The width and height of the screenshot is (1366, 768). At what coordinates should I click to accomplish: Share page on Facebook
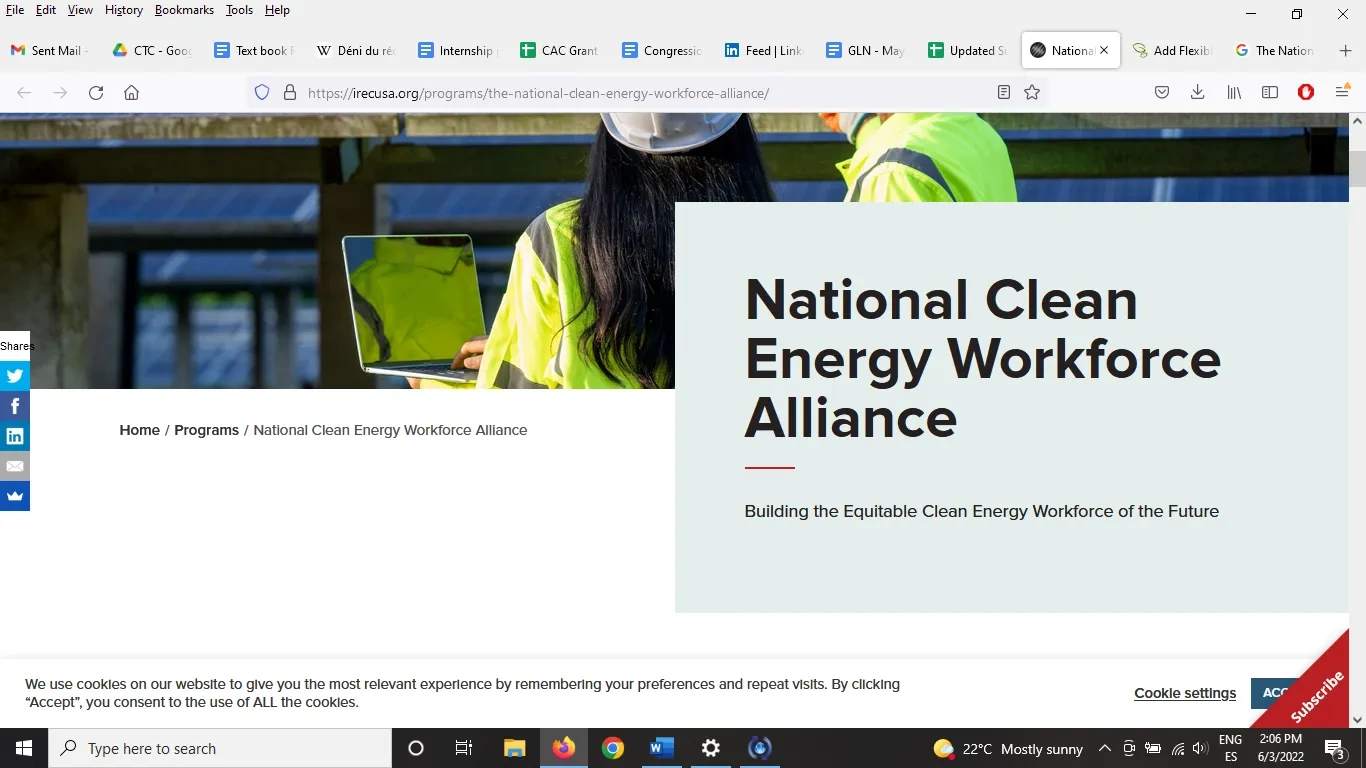click(15, 406)
